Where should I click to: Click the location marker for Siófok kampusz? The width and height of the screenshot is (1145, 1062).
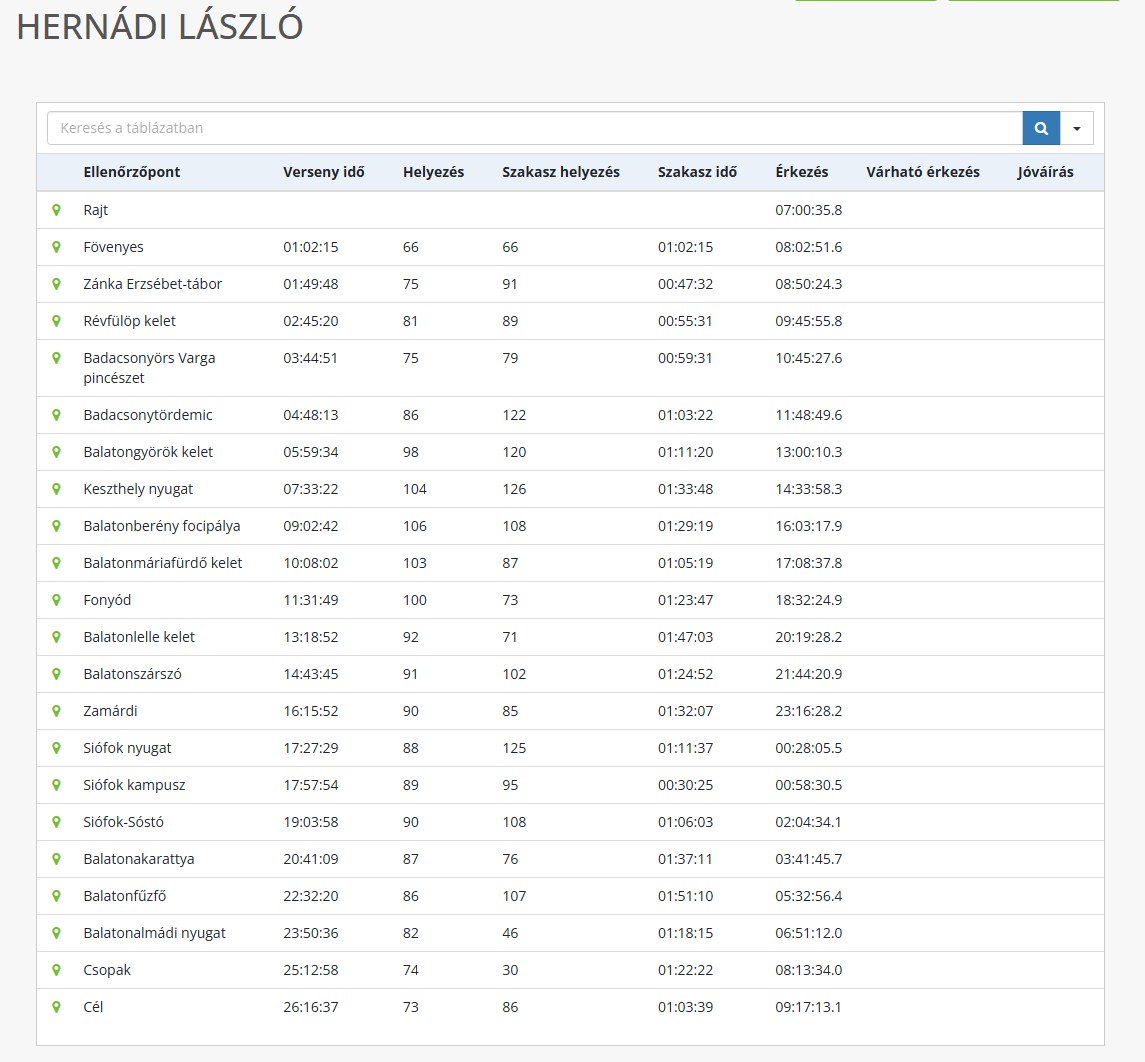(x=57, y=785)
